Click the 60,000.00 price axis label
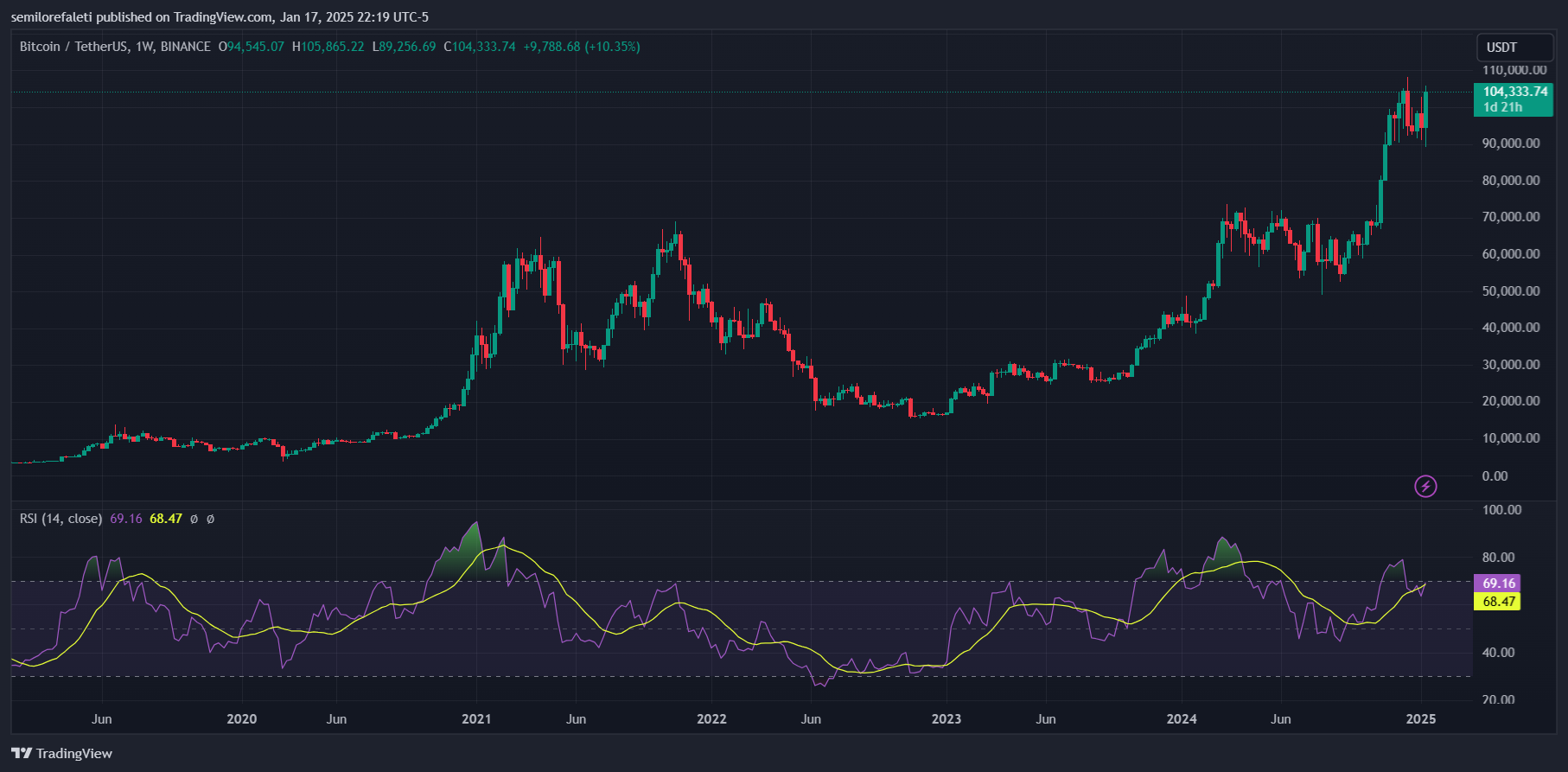Screen dimensions: 1568x772 click(x=1511, y=254)
